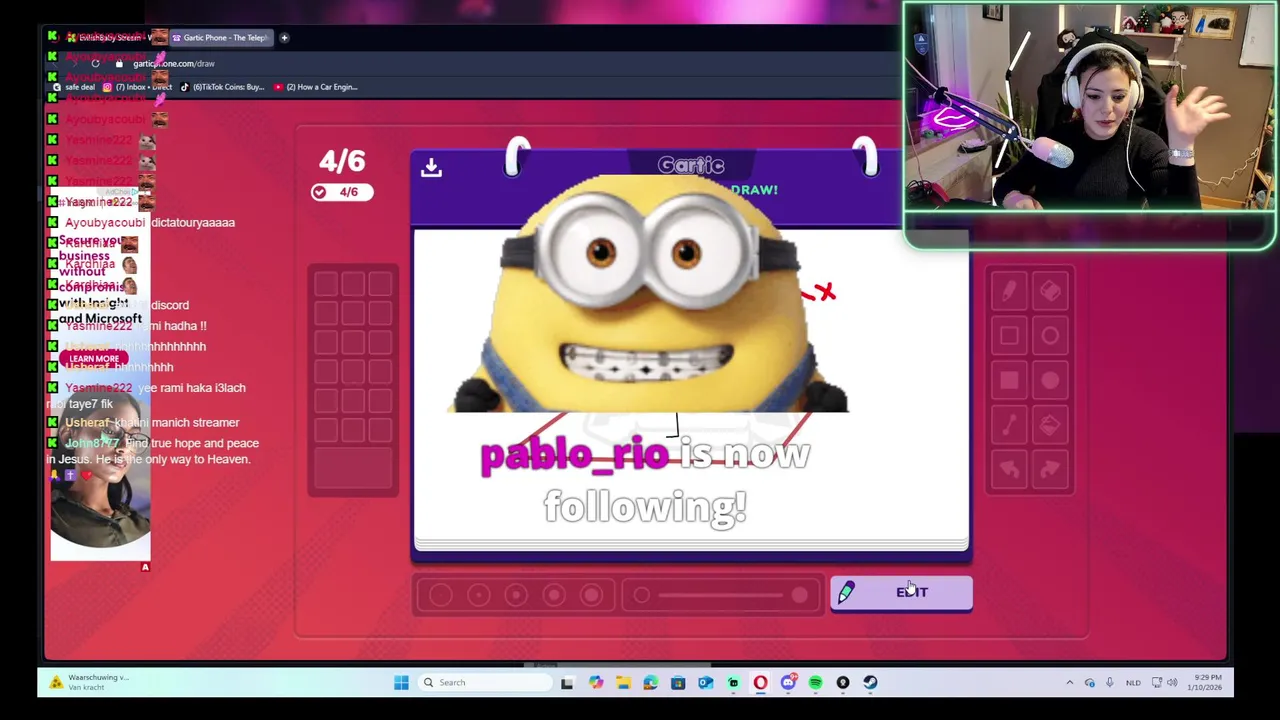Open Outlook from the taskbar

[x=705, y=682]
